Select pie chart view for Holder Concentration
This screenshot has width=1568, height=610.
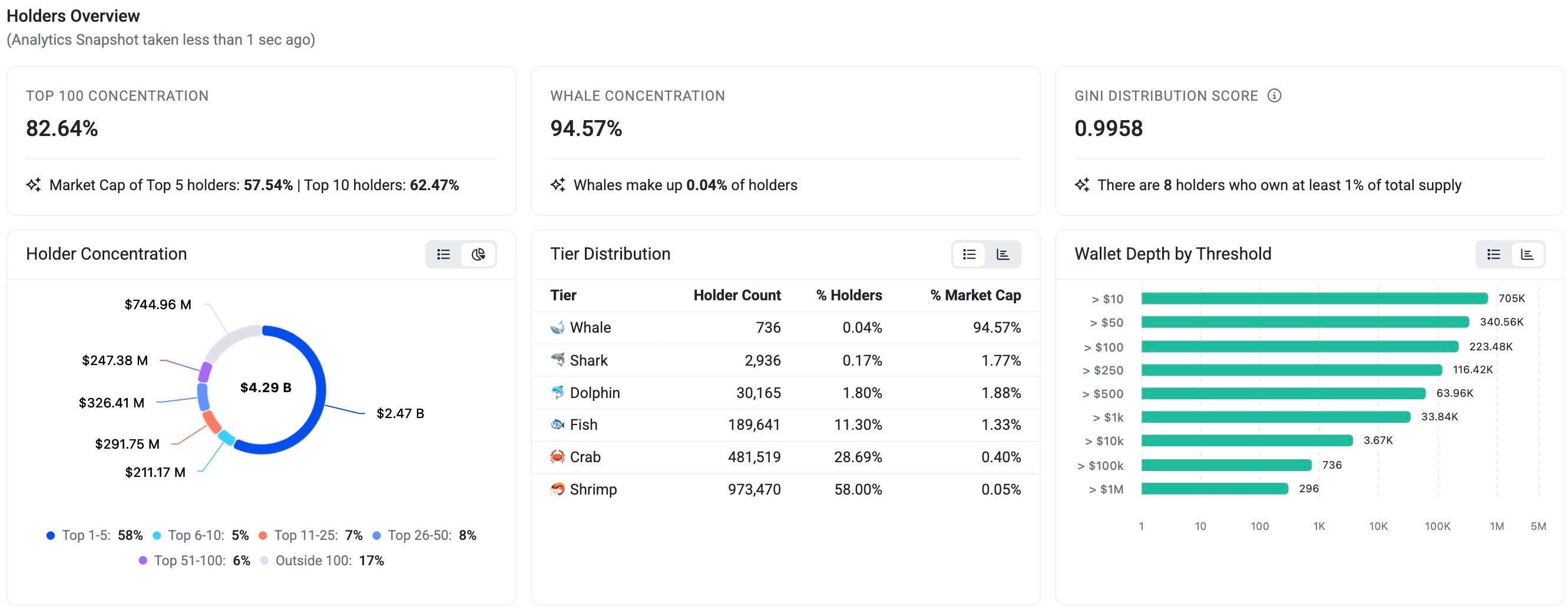(x=478, y=254)
